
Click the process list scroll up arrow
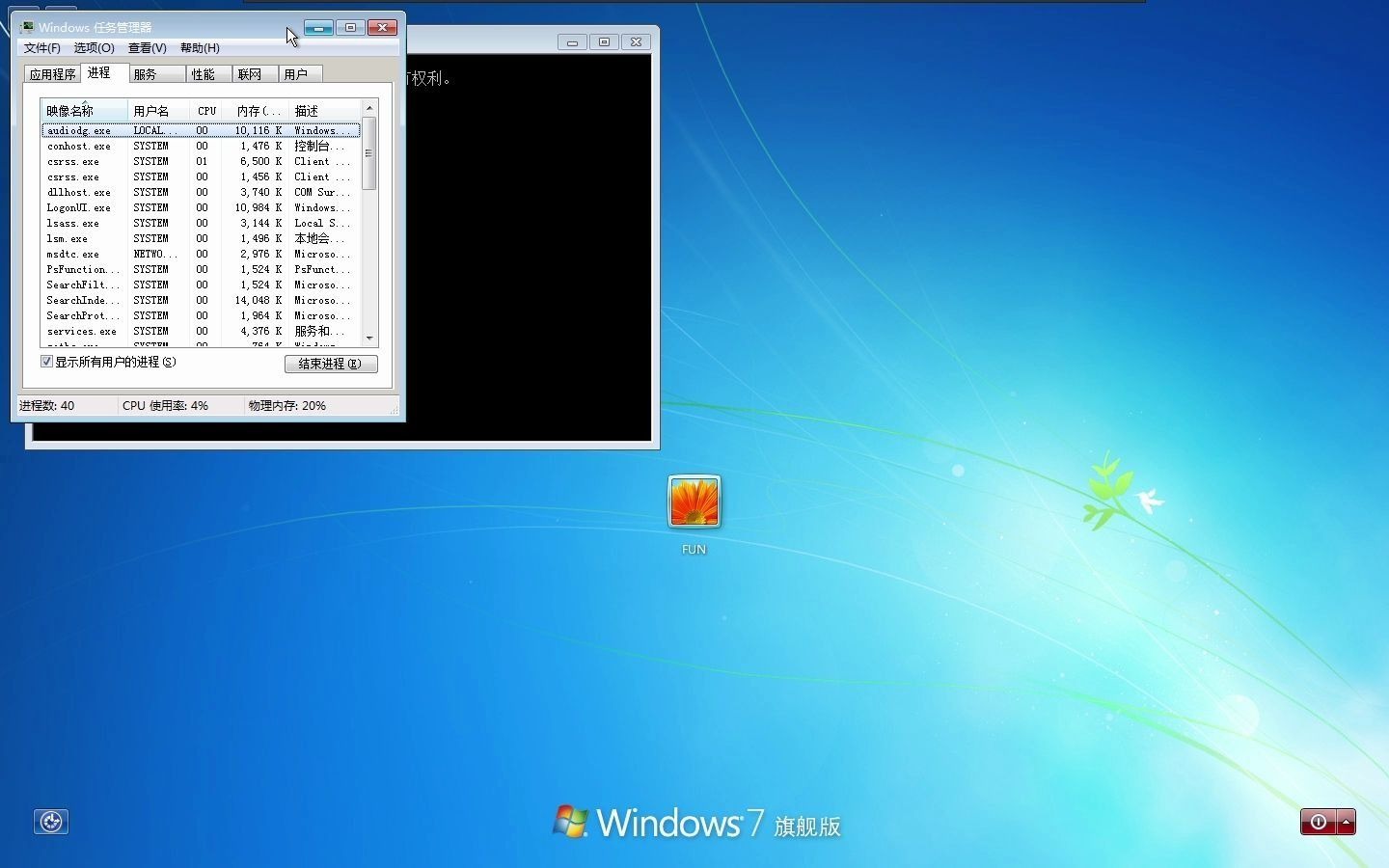point(368,107)
